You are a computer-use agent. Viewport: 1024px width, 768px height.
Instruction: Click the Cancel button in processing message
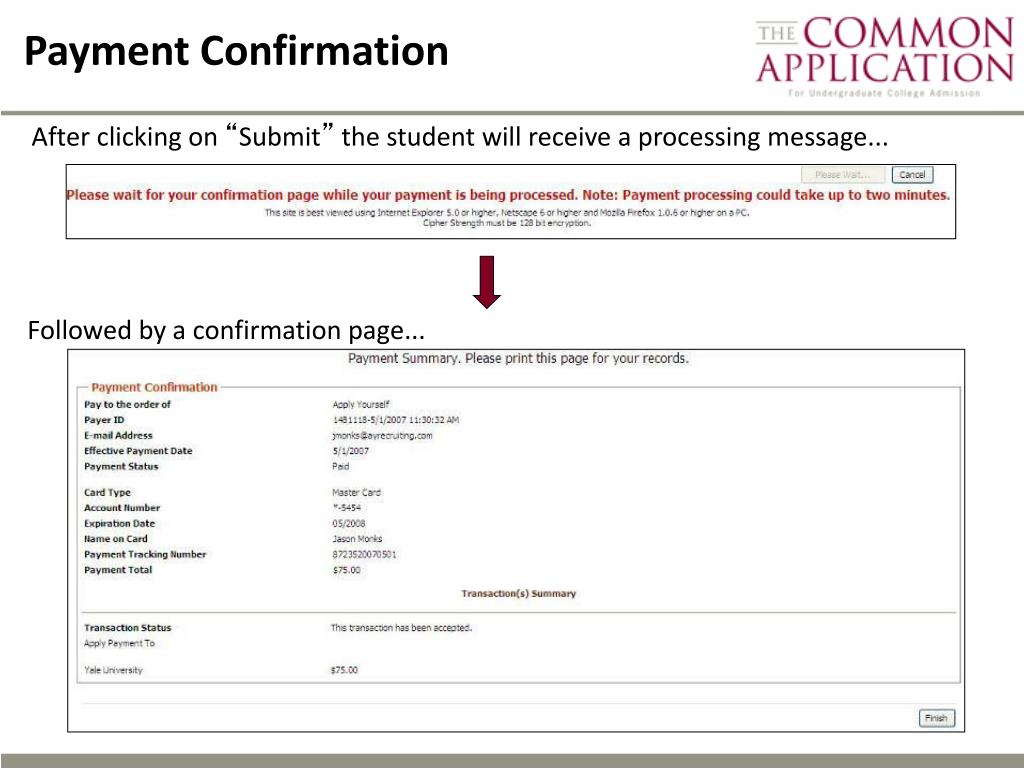(912, 175)
